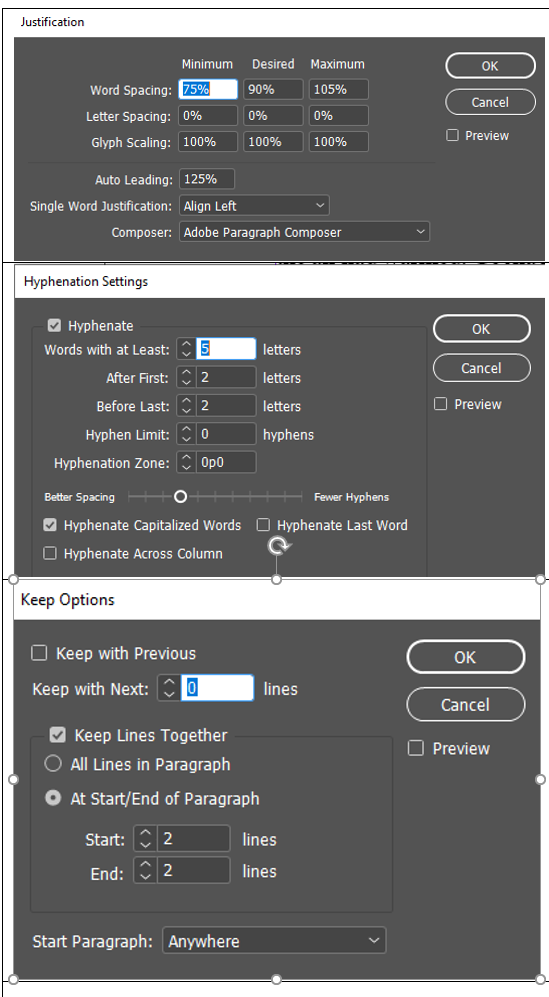549x997 pixels.
Task: Disable the Hyphenate checkbox
Action: coord(55,326)
